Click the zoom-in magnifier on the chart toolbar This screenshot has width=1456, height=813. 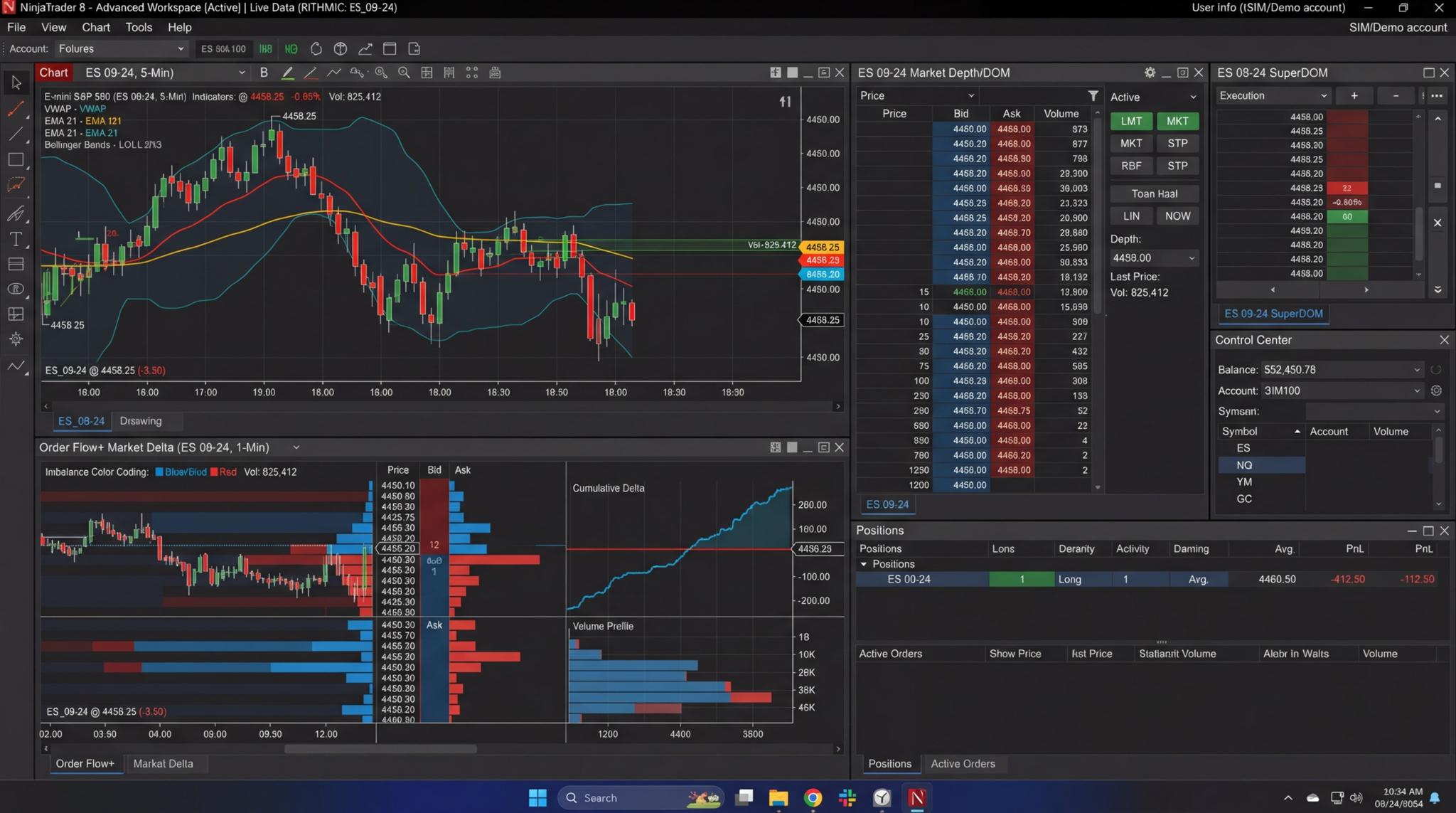(x=404, y=73)
